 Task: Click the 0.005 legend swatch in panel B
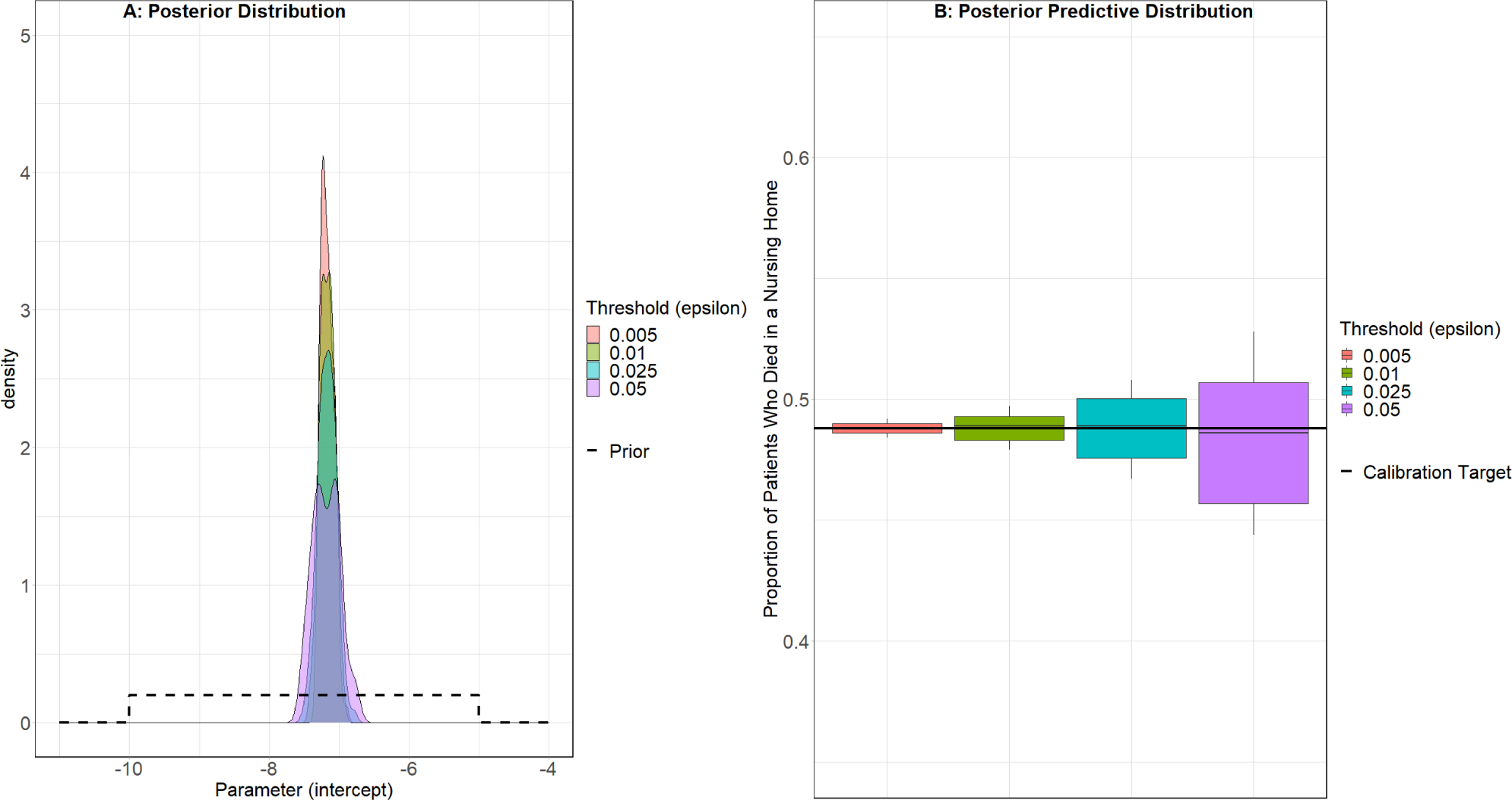point(1347,356)
